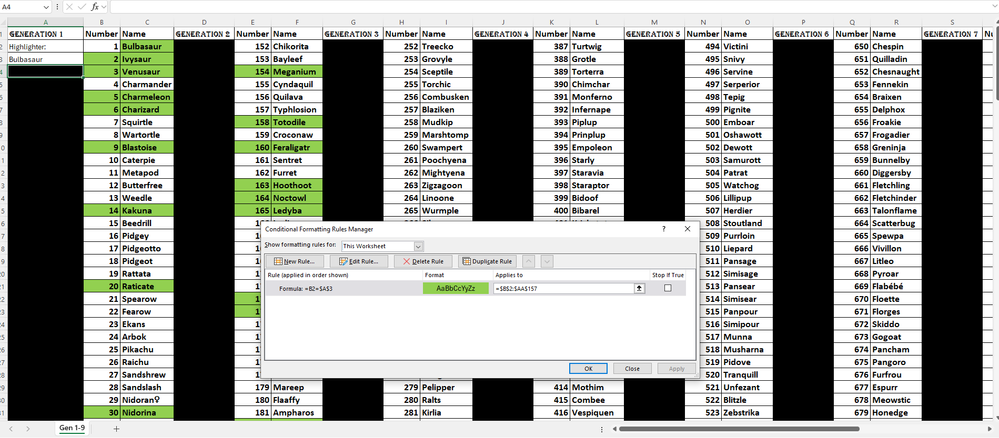
Task: Expand the Name Box dropdown
Action: pos(46,6)
